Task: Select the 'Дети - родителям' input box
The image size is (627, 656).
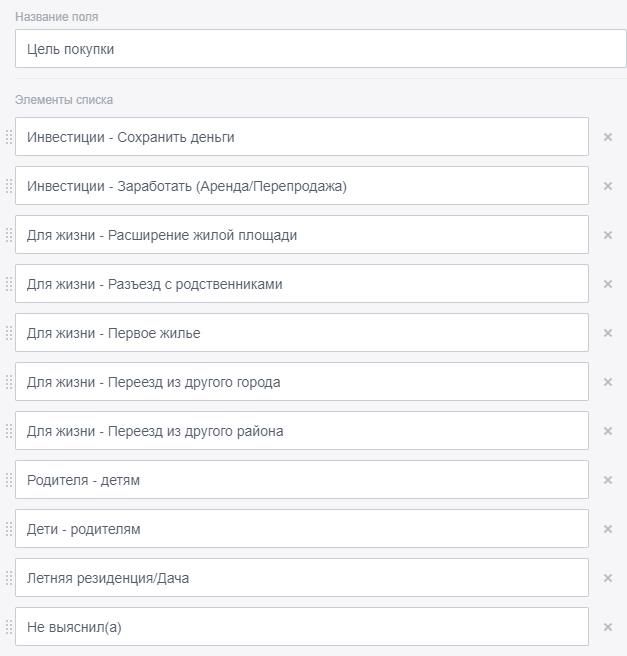Action: tap(301, 529)
